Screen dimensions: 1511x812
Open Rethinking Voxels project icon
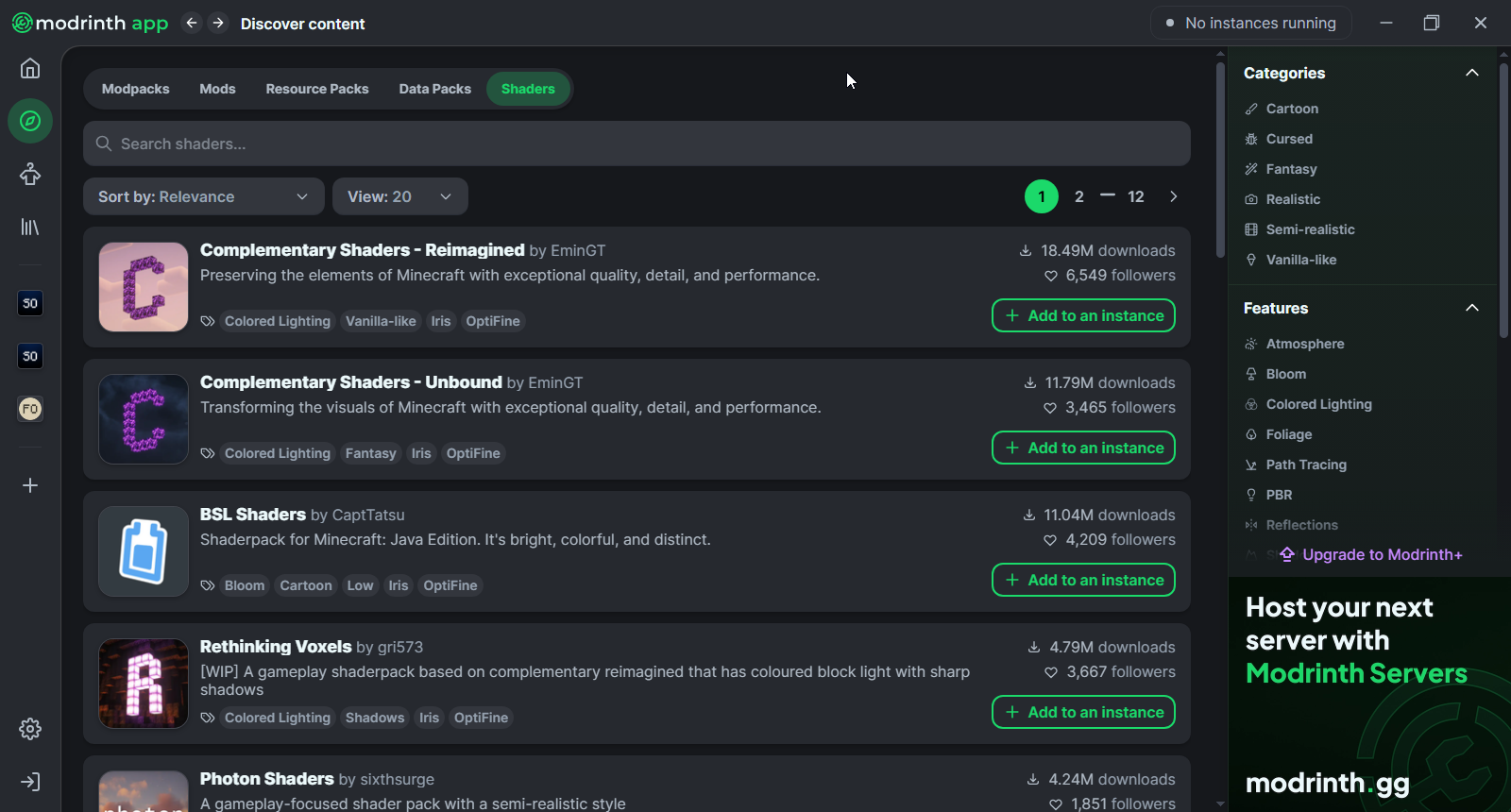144,684
